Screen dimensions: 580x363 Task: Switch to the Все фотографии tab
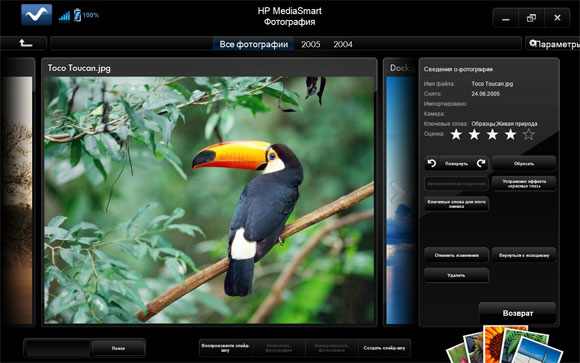tap(254, 44)
